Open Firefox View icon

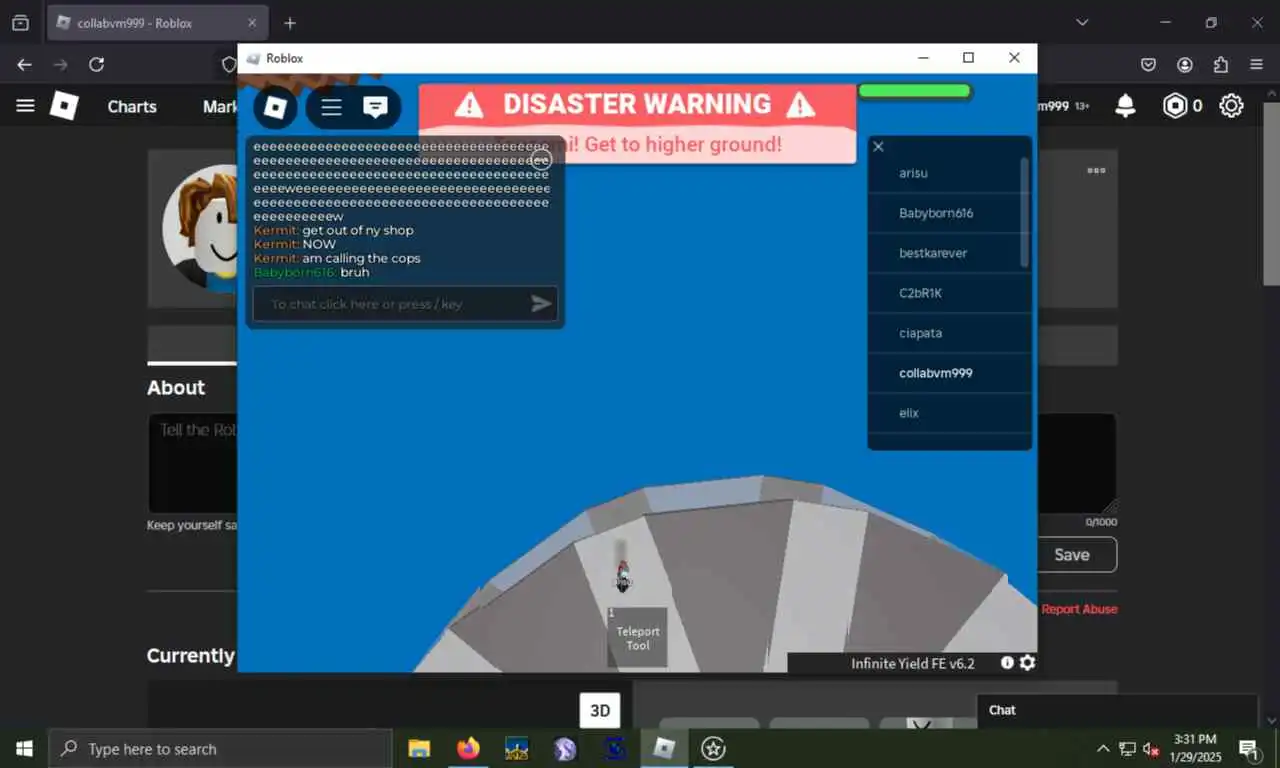click(x=20, y=23)
